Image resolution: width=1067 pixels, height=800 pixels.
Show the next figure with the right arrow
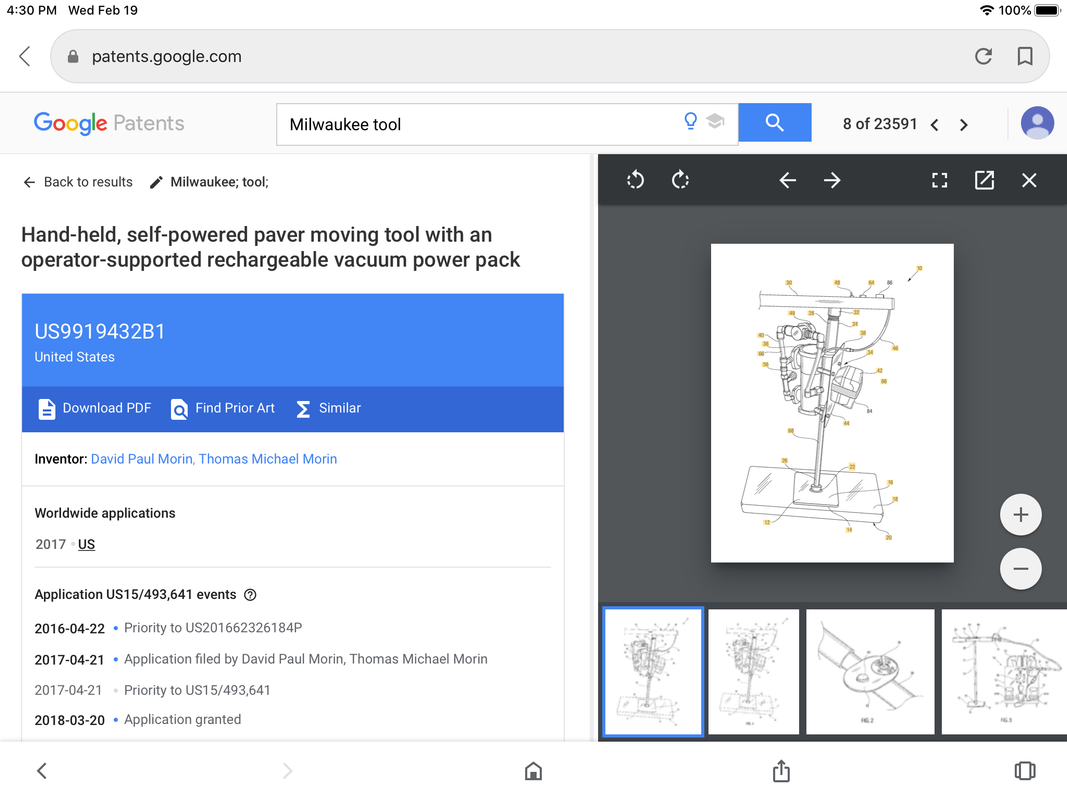coord(832,180)
